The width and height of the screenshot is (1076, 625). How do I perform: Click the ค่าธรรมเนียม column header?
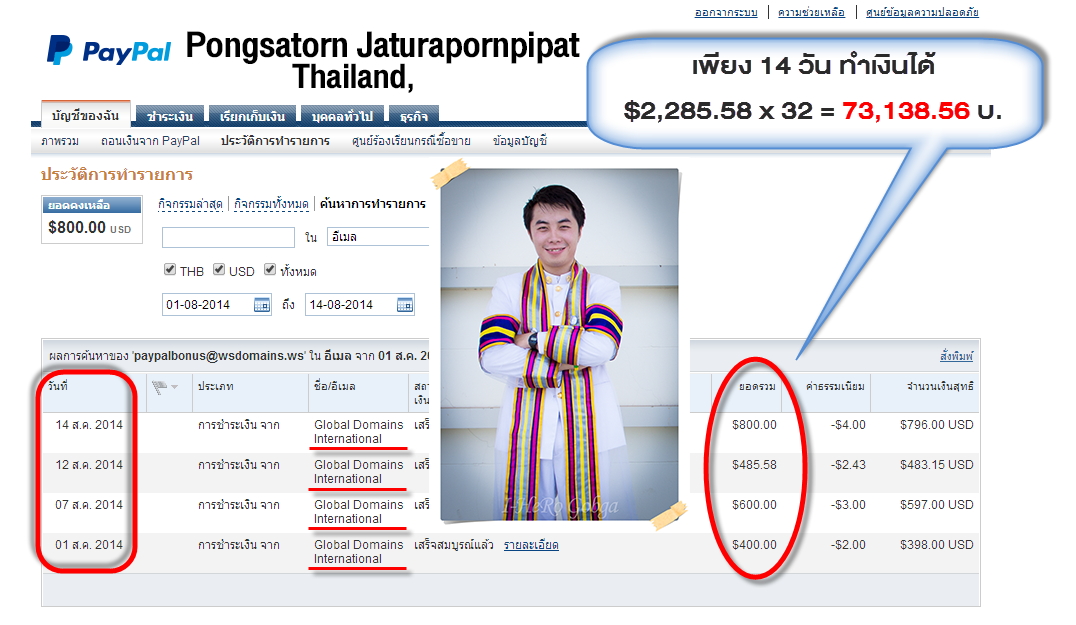coord(835,386)
